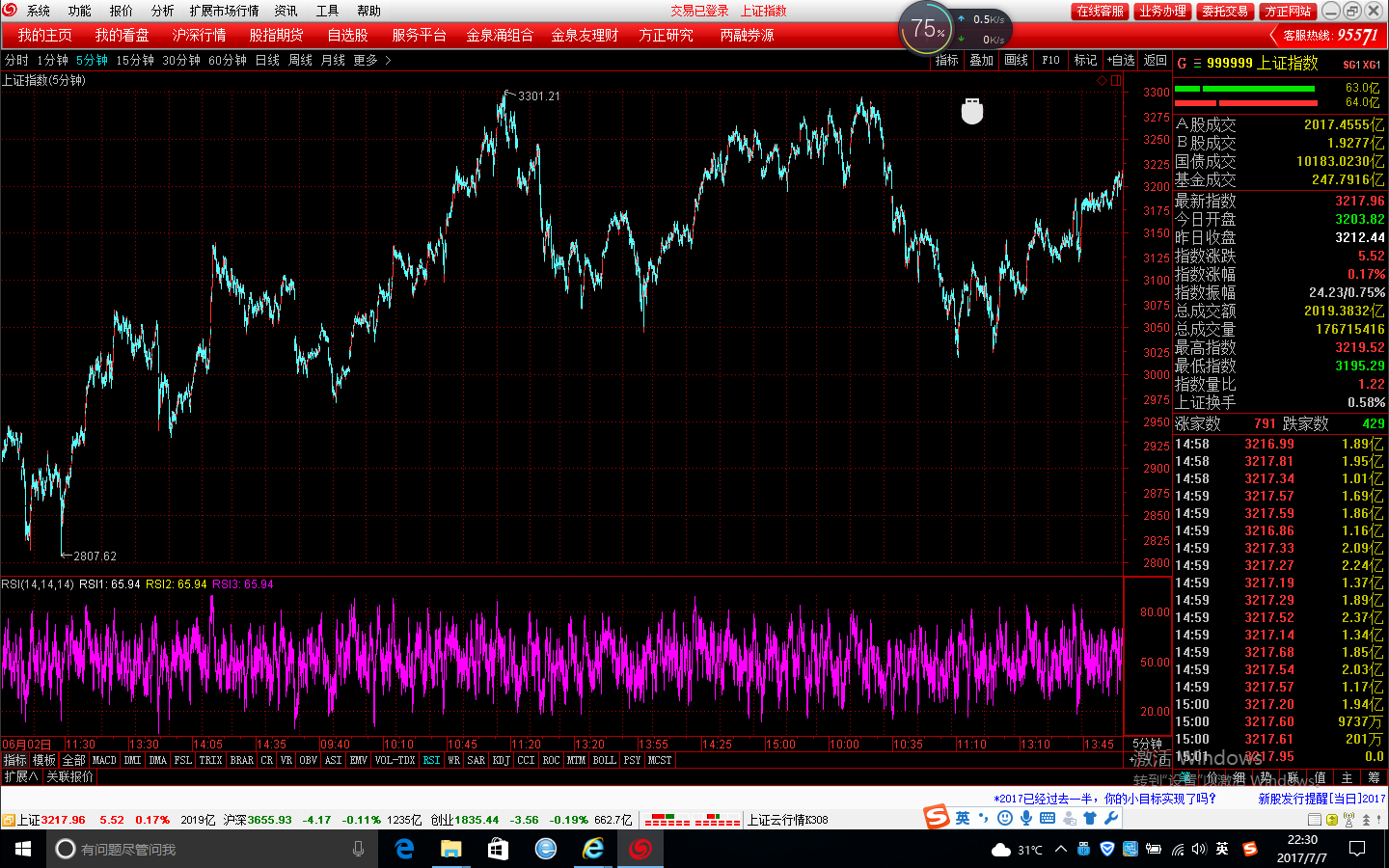Open Sogou toolbox wrench icon
The image size is (1389, 868).
click(1111, 818)
